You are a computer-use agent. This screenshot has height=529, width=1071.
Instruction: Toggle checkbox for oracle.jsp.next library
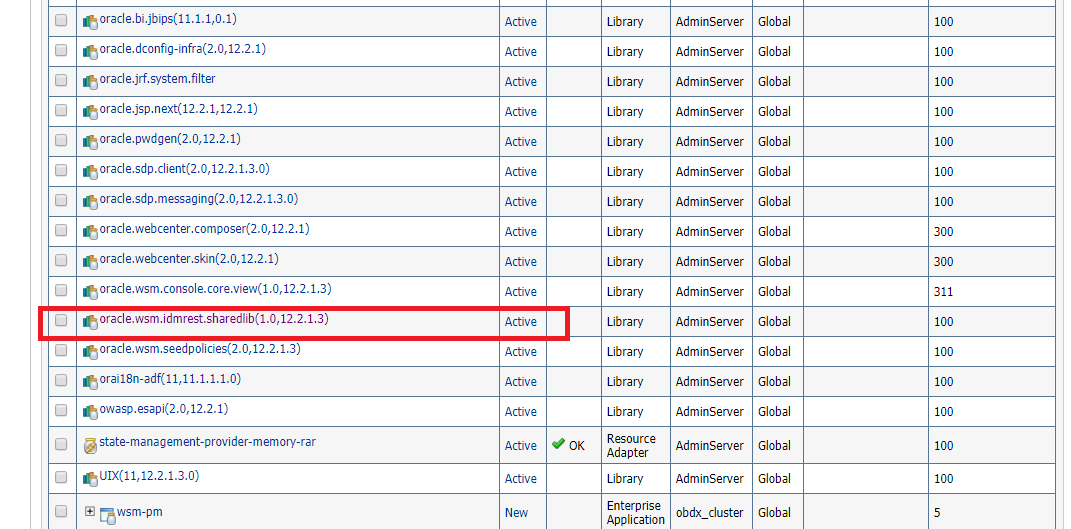[x=61, y=110]
